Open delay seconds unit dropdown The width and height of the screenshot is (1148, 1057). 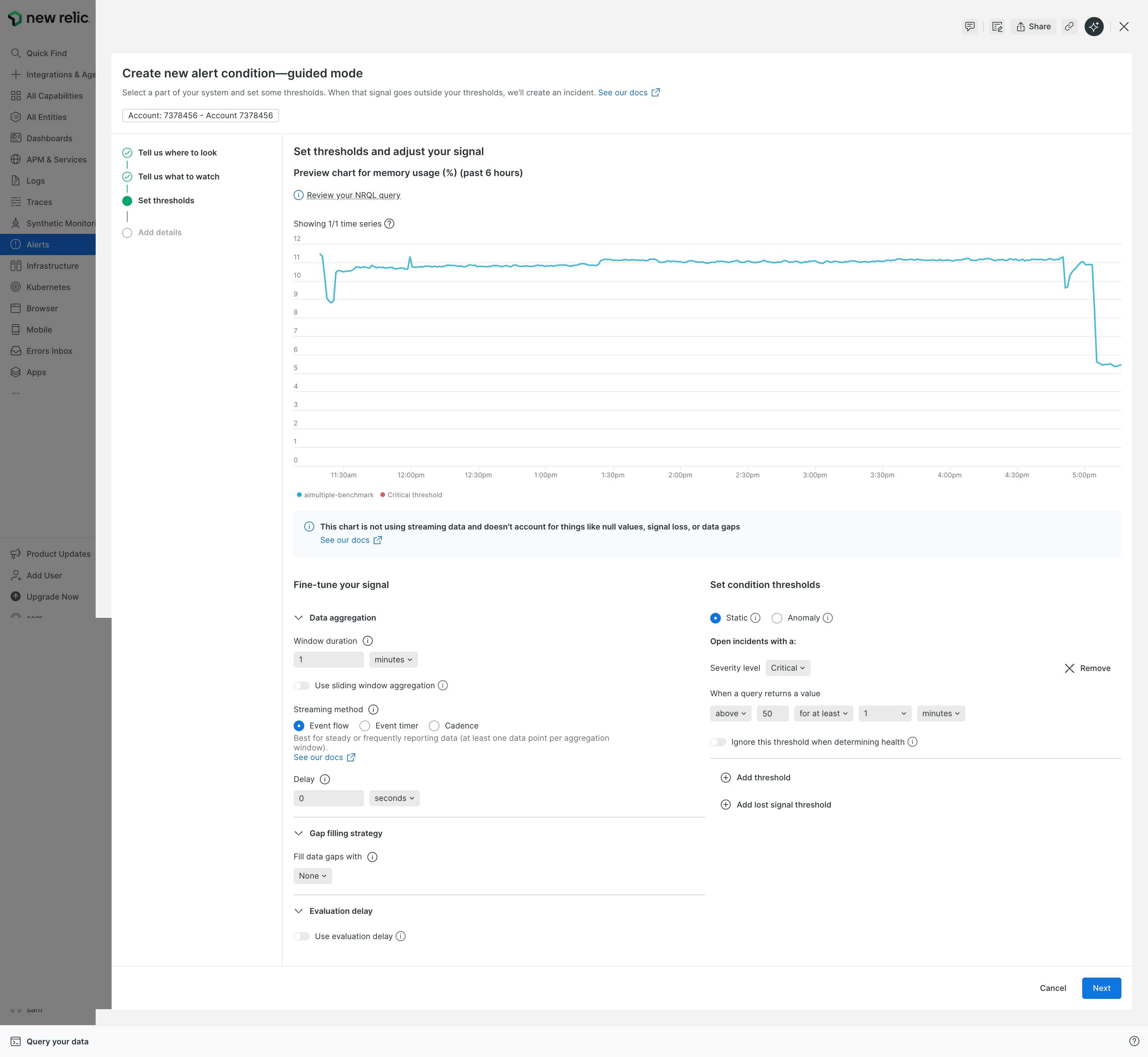click(x=394, y=798)
